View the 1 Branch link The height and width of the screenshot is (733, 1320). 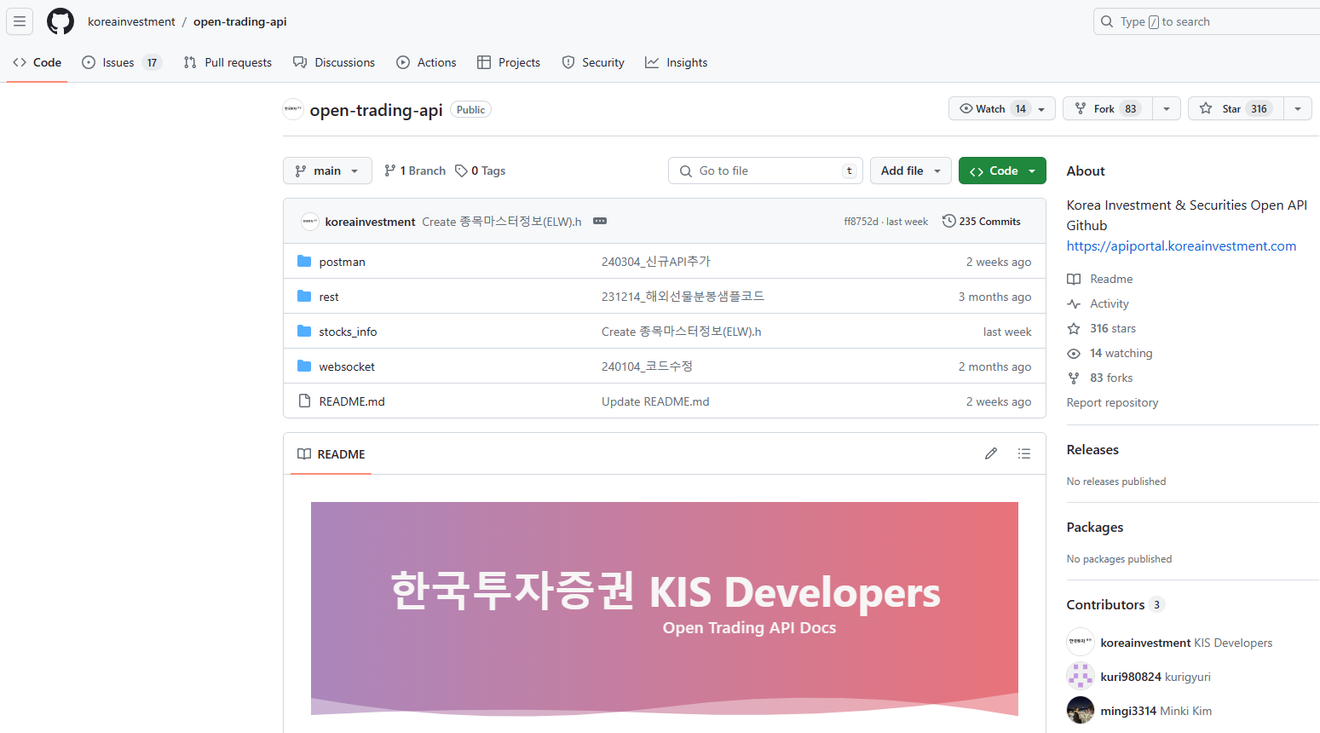[415, 171]
